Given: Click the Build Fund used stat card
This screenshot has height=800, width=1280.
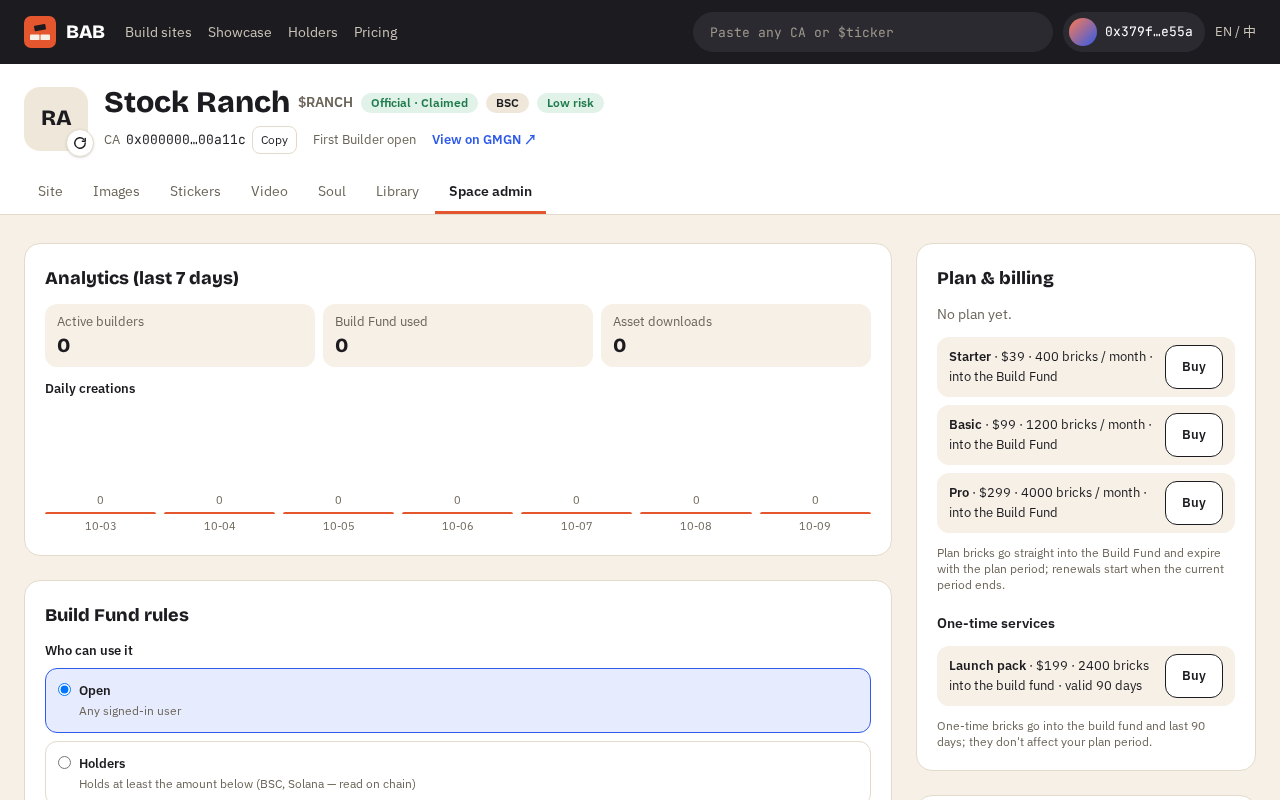Looking at the screenshot, I should [x=458, y=336].
